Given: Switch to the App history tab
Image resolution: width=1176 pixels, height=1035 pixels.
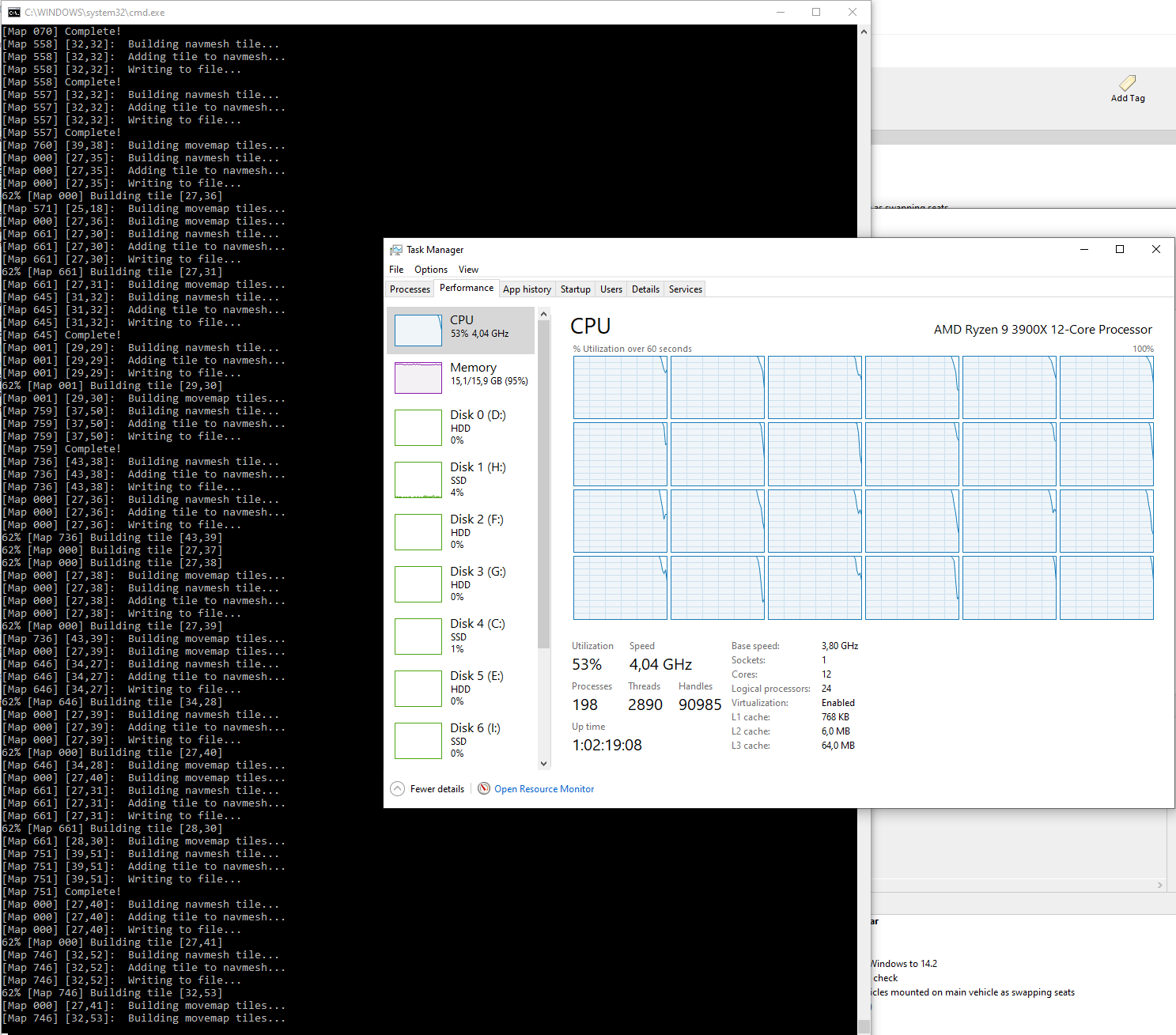Looking at the screenshot, I should click(527, 289).
